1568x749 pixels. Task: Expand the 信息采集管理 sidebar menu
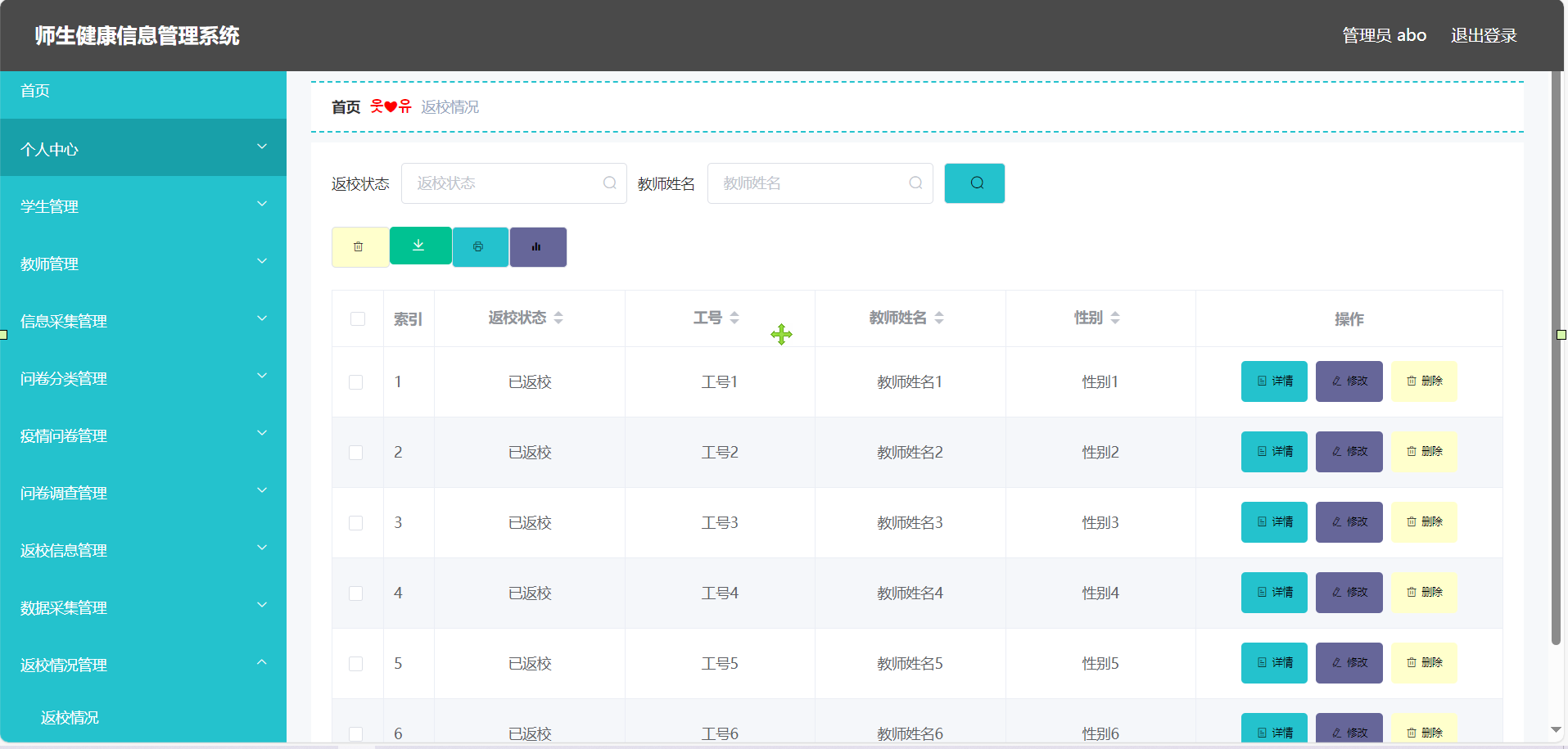(x=143, y=320)
